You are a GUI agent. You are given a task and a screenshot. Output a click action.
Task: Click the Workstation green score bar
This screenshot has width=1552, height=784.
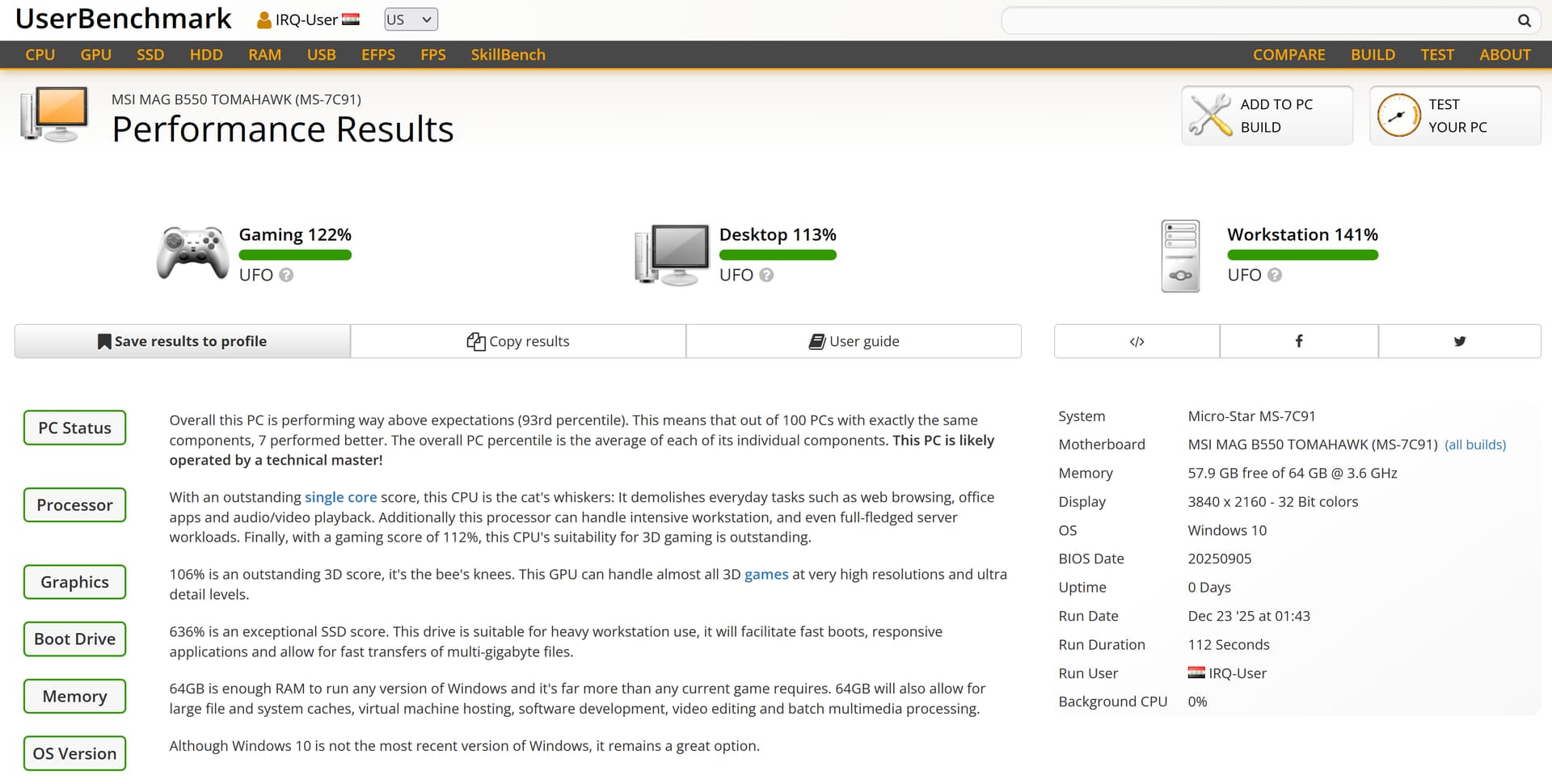point(1302,255)
